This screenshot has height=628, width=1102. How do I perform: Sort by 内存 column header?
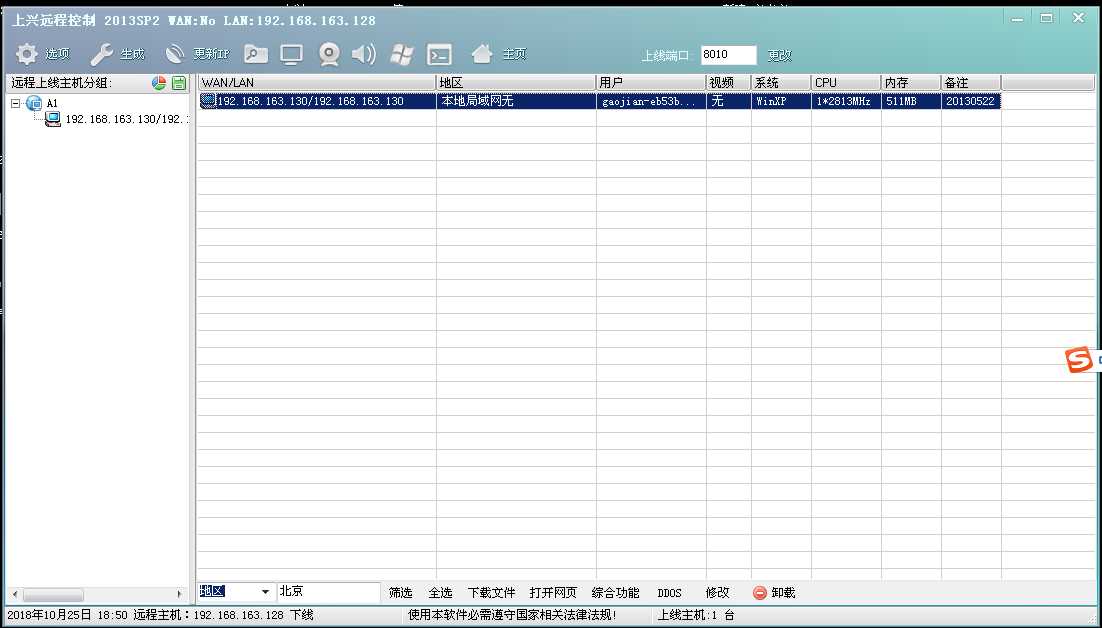click(x=911, y=83)
